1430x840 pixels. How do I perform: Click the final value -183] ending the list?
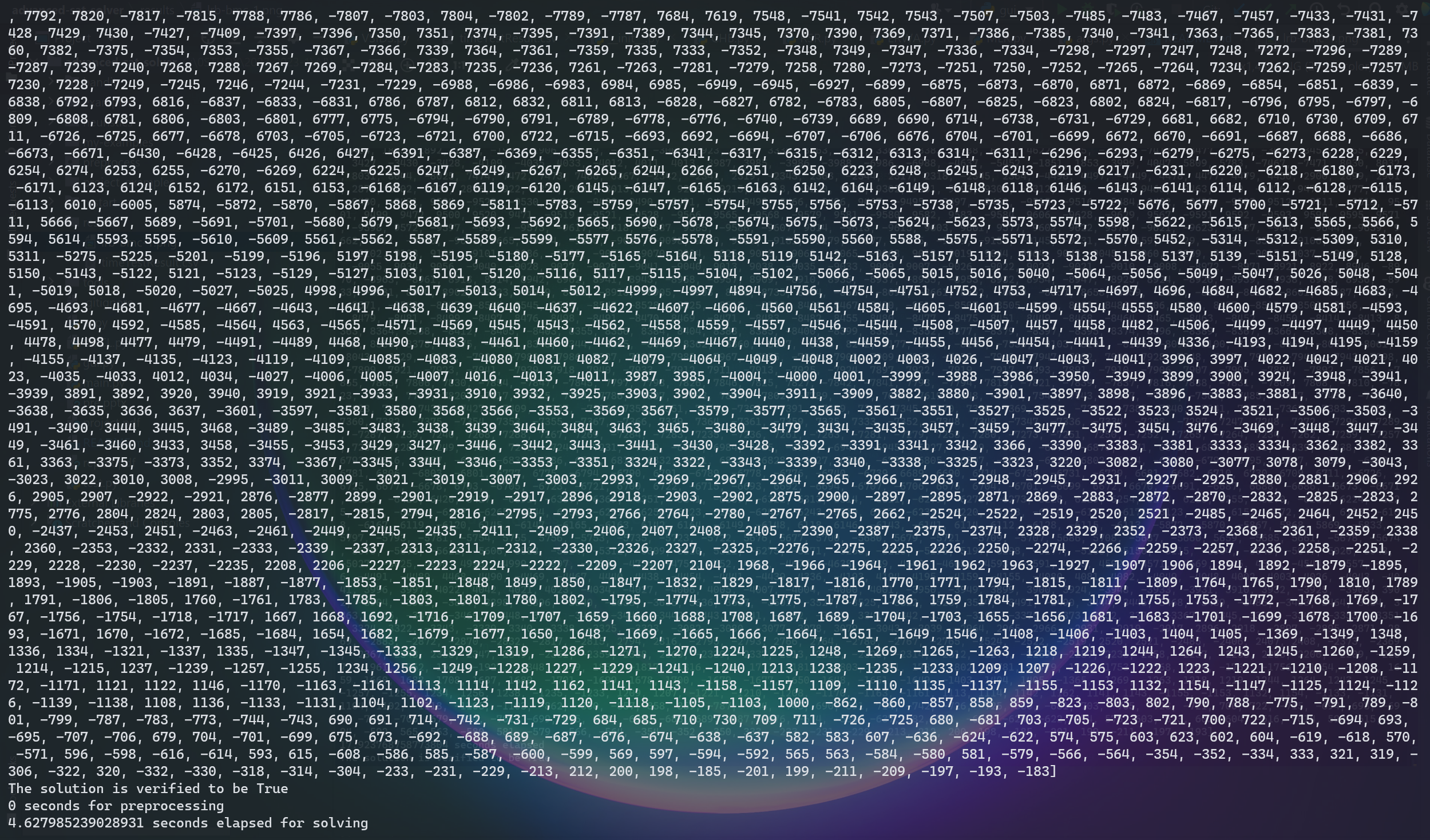(x=1036, y=771)
